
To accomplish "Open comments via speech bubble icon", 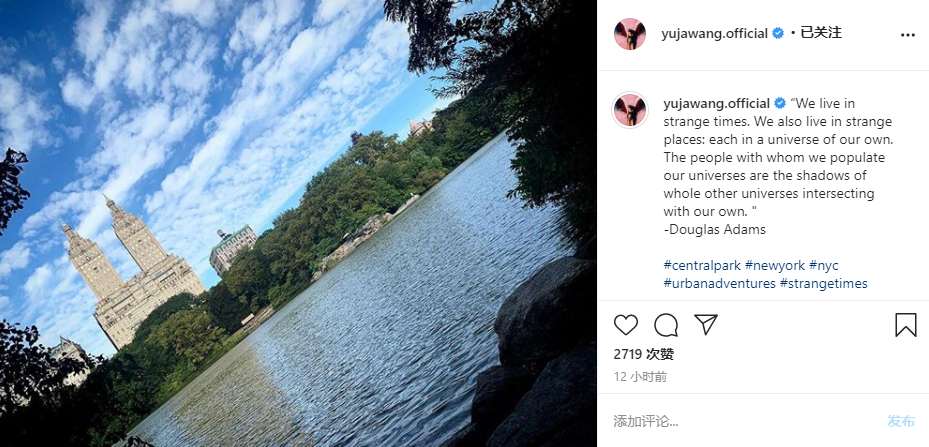I will [x=666, y=325].
